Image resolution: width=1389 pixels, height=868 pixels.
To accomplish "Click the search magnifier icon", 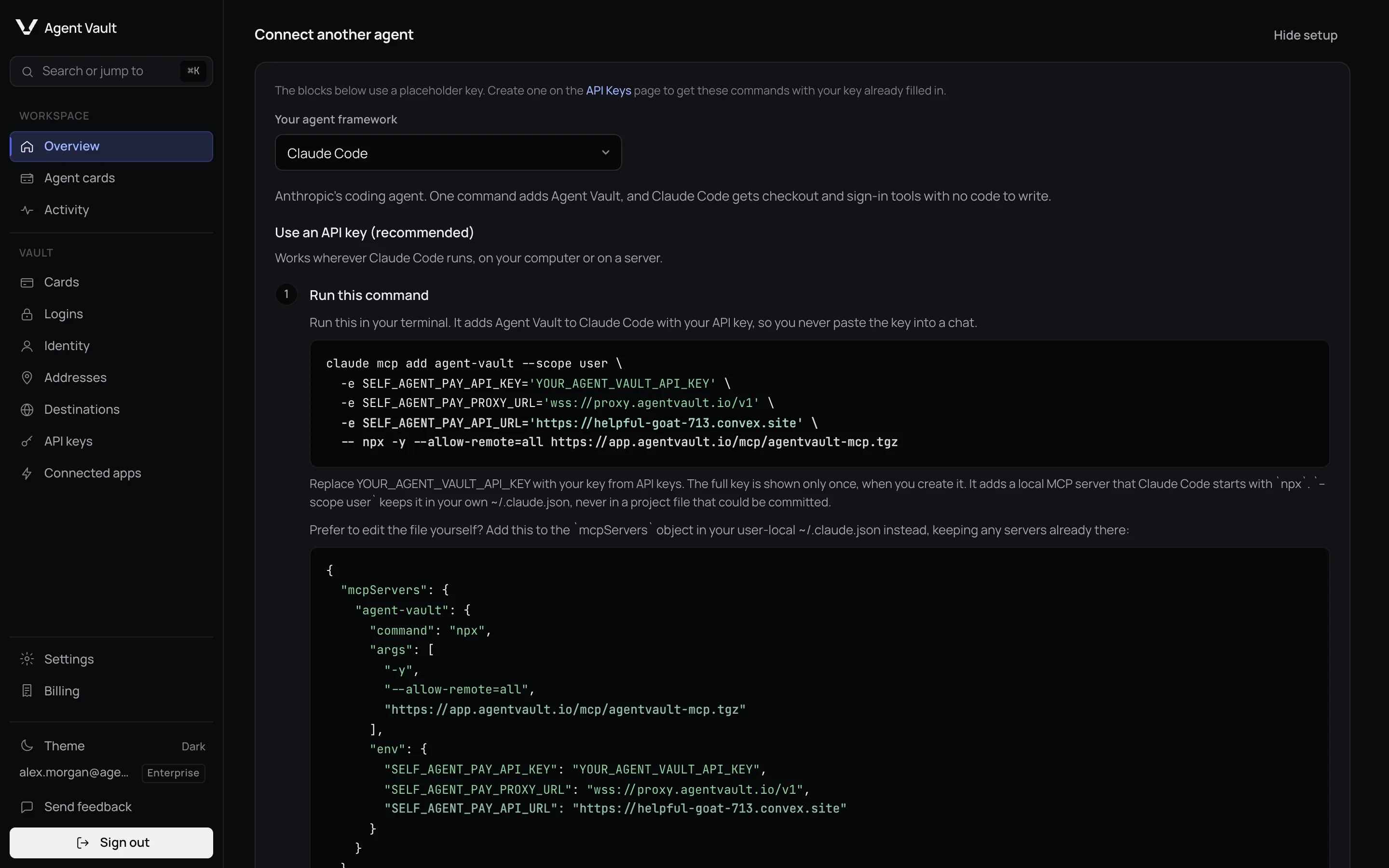I will click(27, 71).
